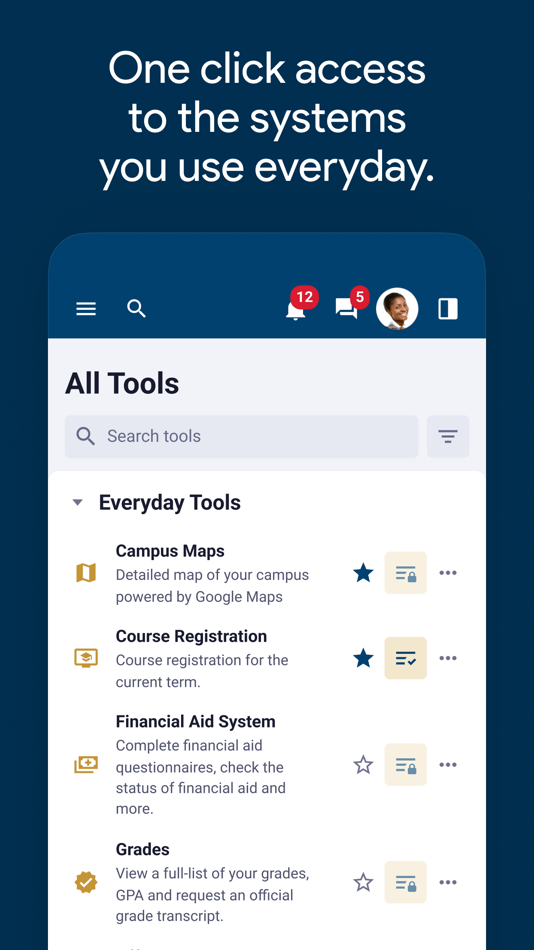Collapse the Everyday Tools section
This screenshot has height=950, width=534.
[x=77, y=502]
